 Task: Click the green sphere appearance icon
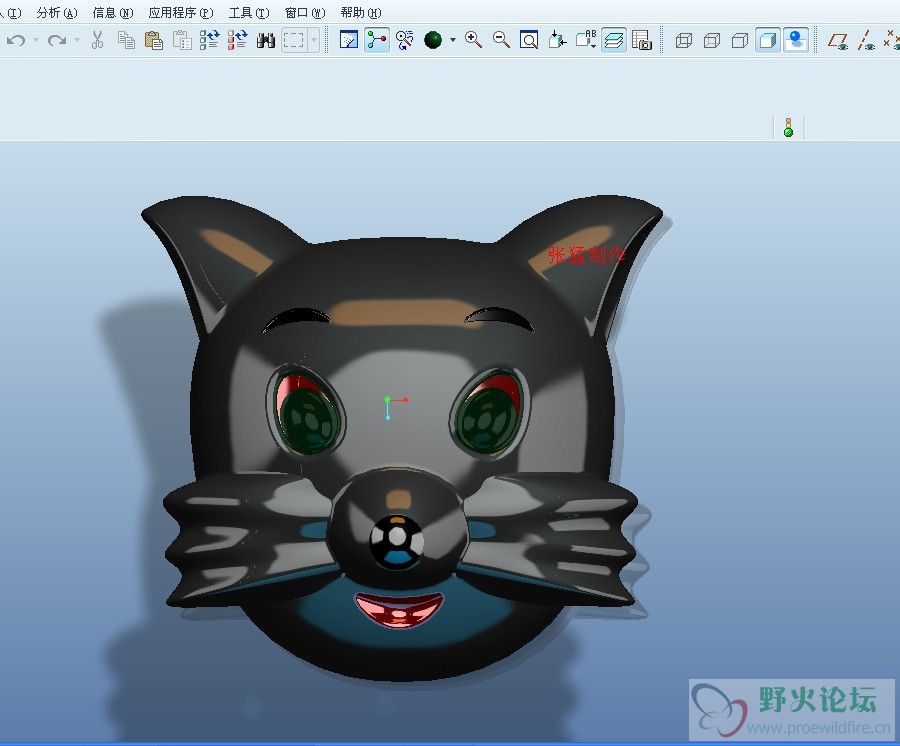(x=433, y=40)
